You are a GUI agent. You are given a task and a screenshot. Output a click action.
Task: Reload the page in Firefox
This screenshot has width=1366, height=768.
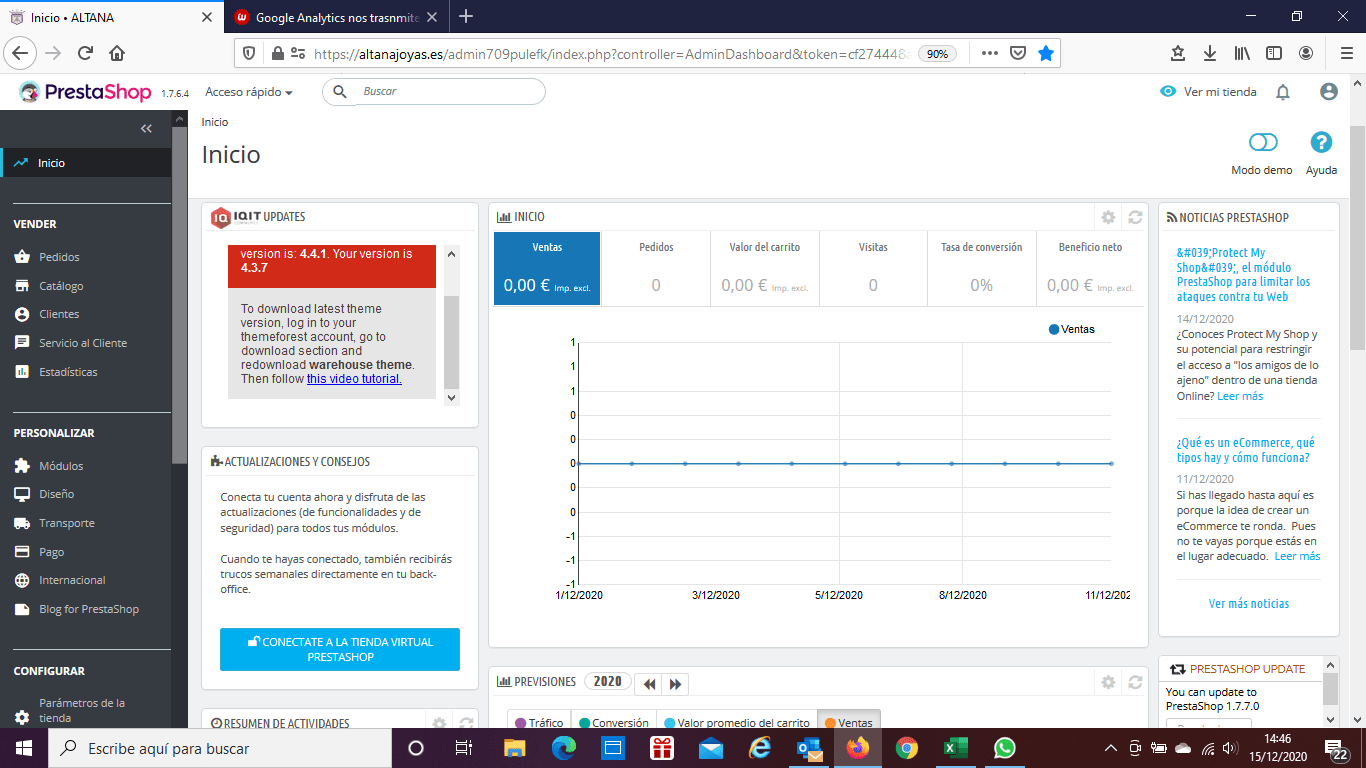[x=85, y=53]
